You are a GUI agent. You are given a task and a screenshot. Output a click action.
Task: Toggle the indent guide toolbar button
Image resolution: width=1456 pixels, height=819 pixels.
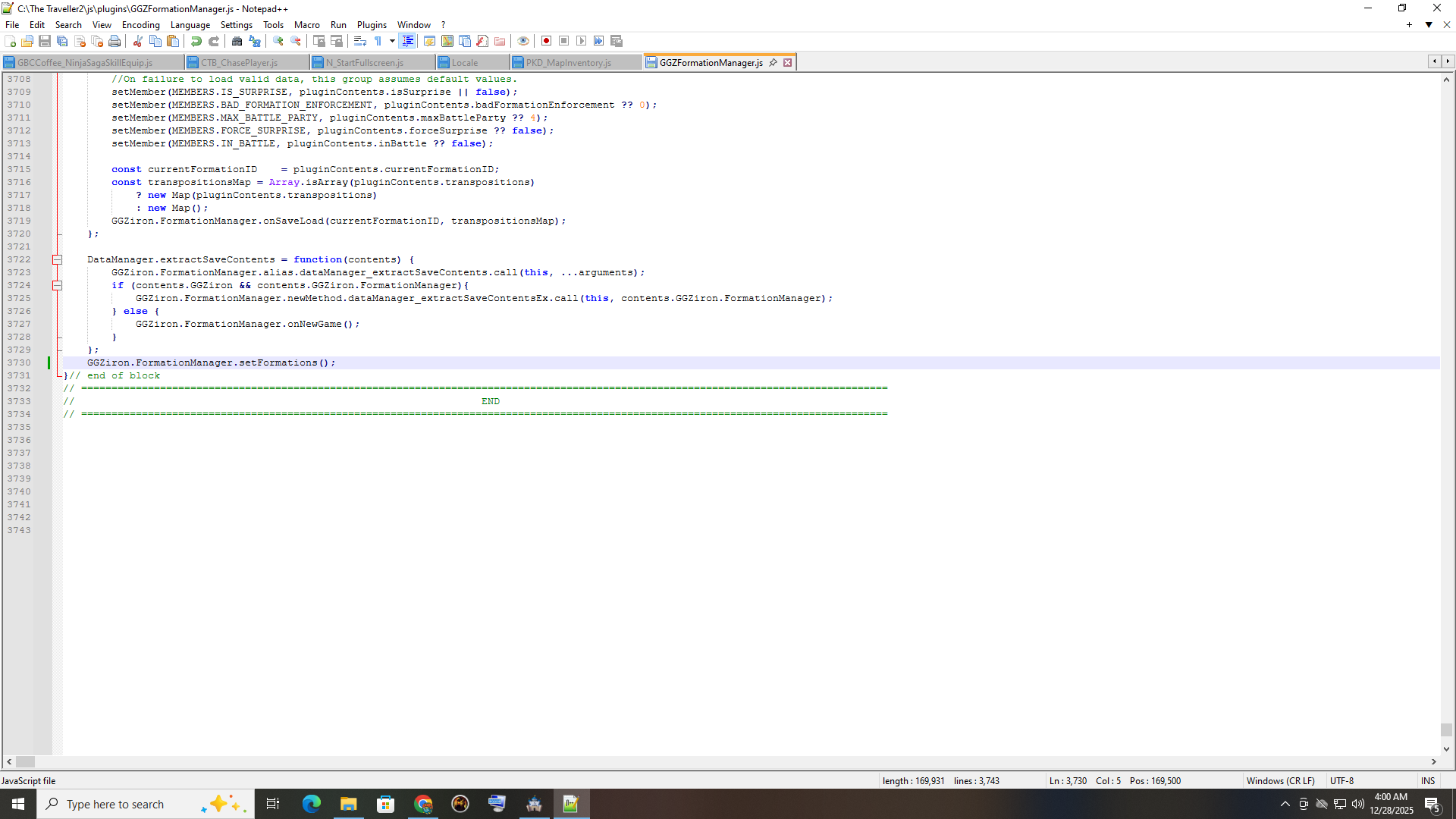pos(408,41)
